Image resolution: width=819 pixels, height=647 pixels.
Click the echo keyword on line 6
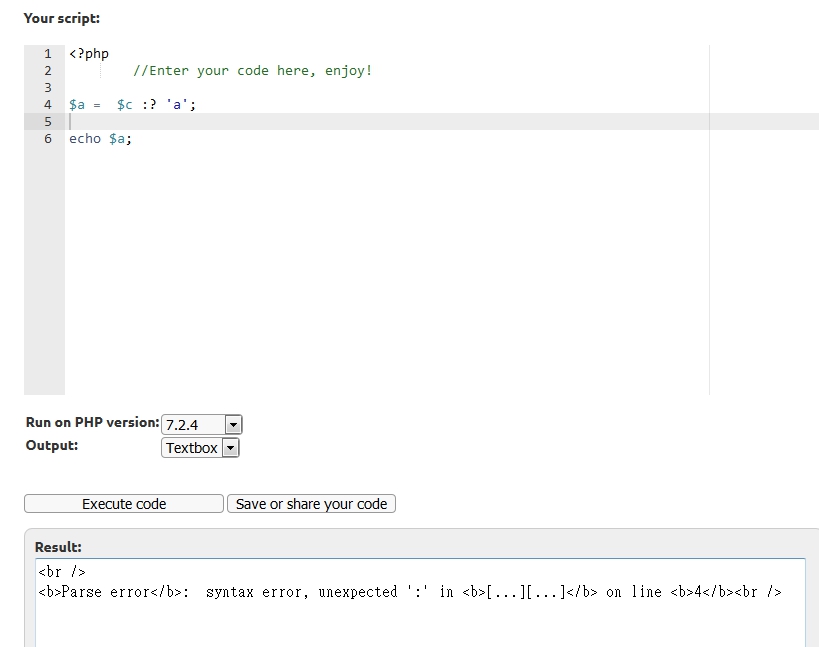tap(85, 139)
